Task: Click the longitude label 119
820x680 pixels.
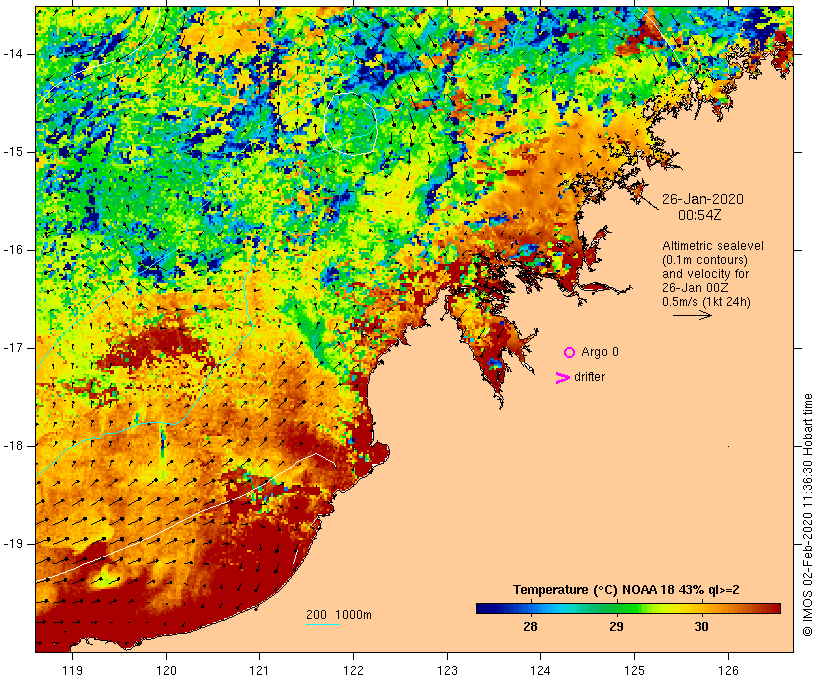Action: [73, 670]
